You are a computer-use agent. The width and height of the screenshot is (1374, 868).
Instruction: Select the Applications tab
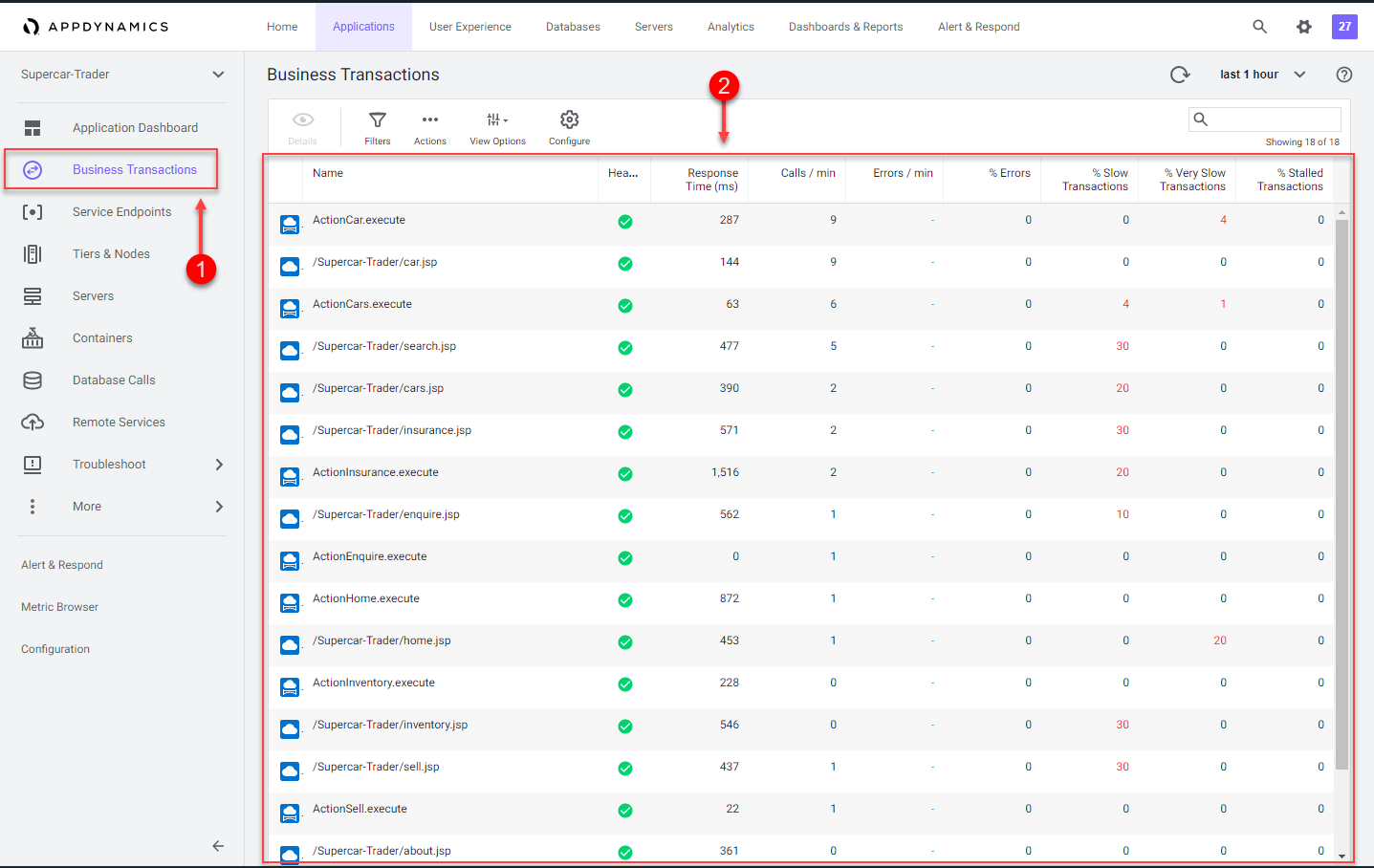(363, 27)
